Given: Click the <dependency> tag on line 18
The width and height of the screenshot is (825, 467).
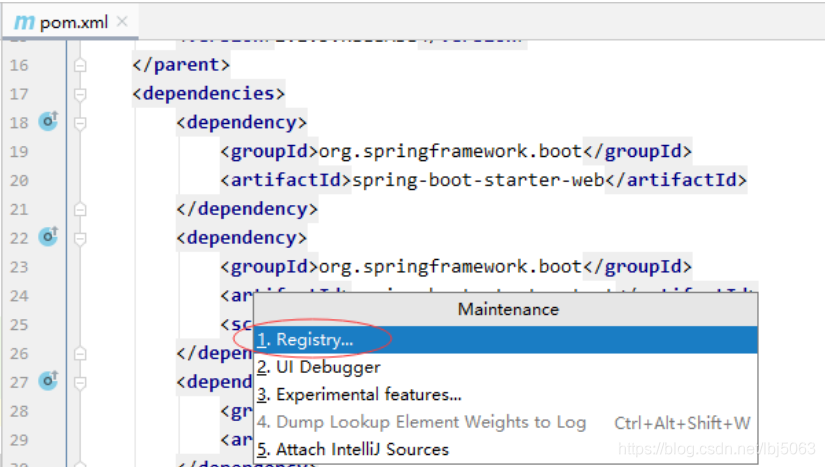Looking at the screenshot, I should point(242,123).
